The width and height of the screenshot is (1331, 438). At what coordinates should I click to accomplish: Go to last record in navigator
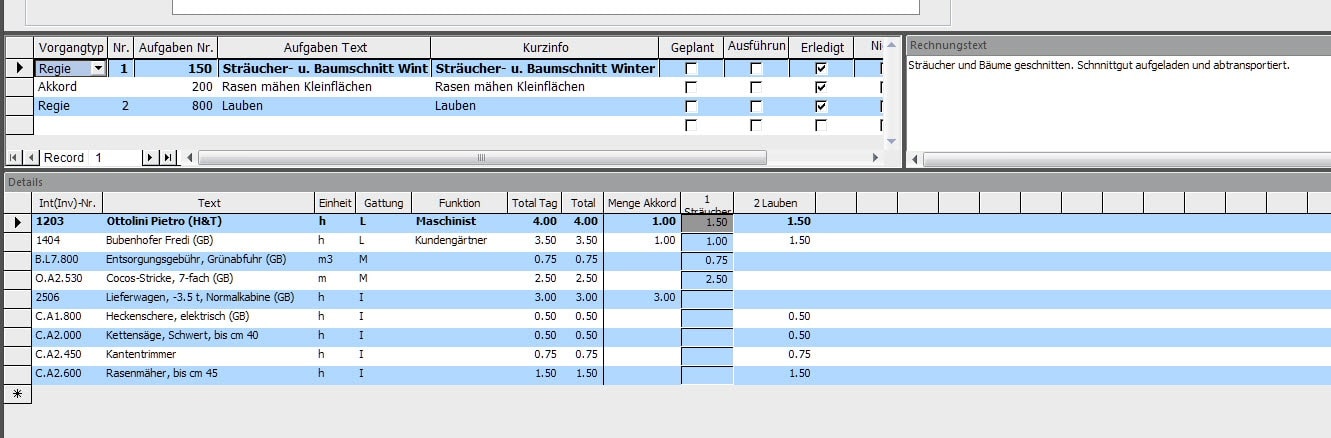coord(167,158)
